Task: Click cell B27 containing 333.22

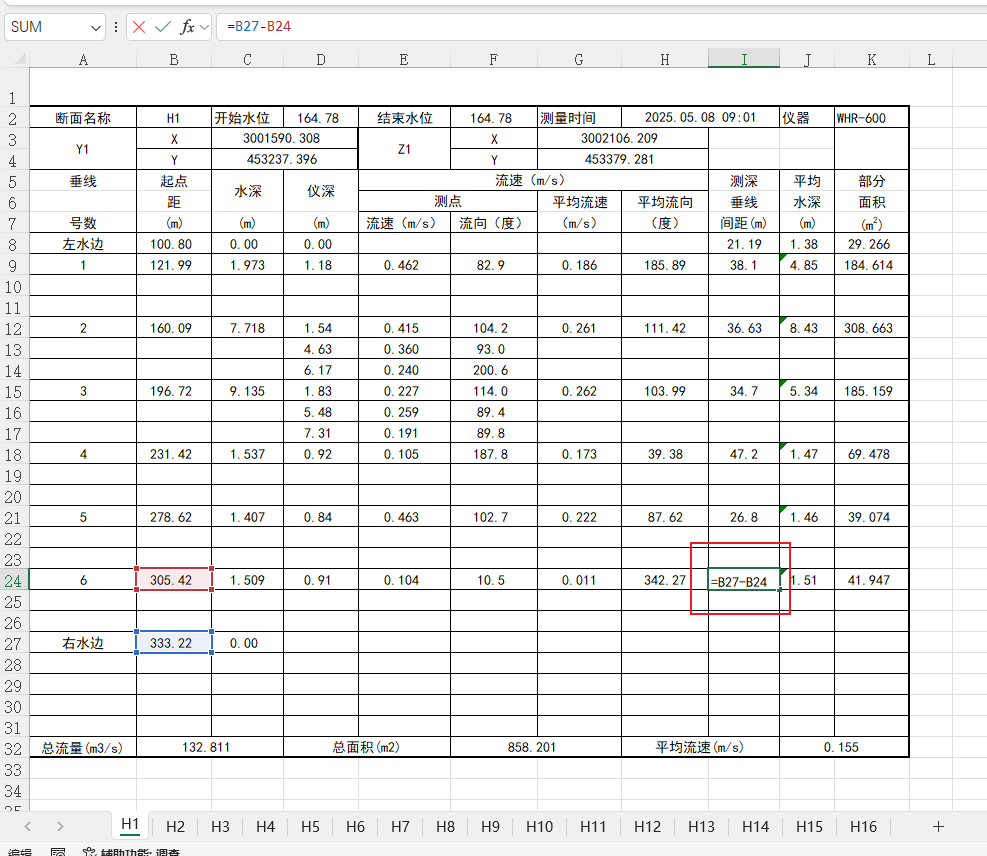Action: [x=174, y=643]
